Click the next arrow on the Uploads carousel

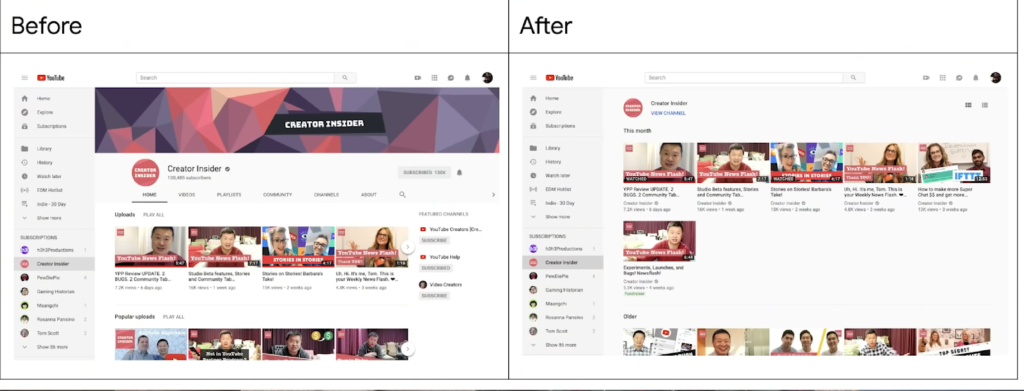408,247
